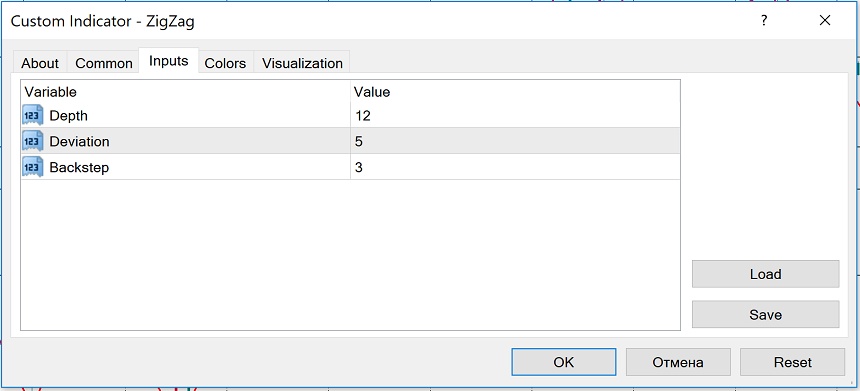Viewport: 860px width, 391px height.
Task: Click the Save button
Action: [766, 315]
